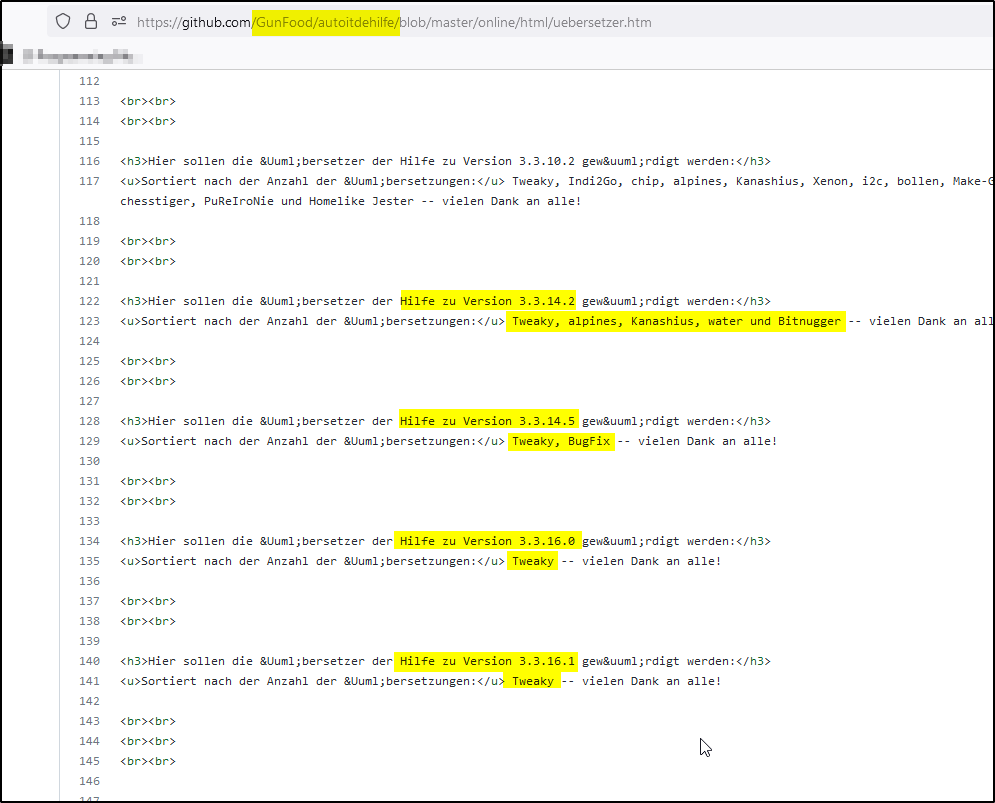The image size is (995, 803).
Task: Click line number 135
Action: point(89,561)
